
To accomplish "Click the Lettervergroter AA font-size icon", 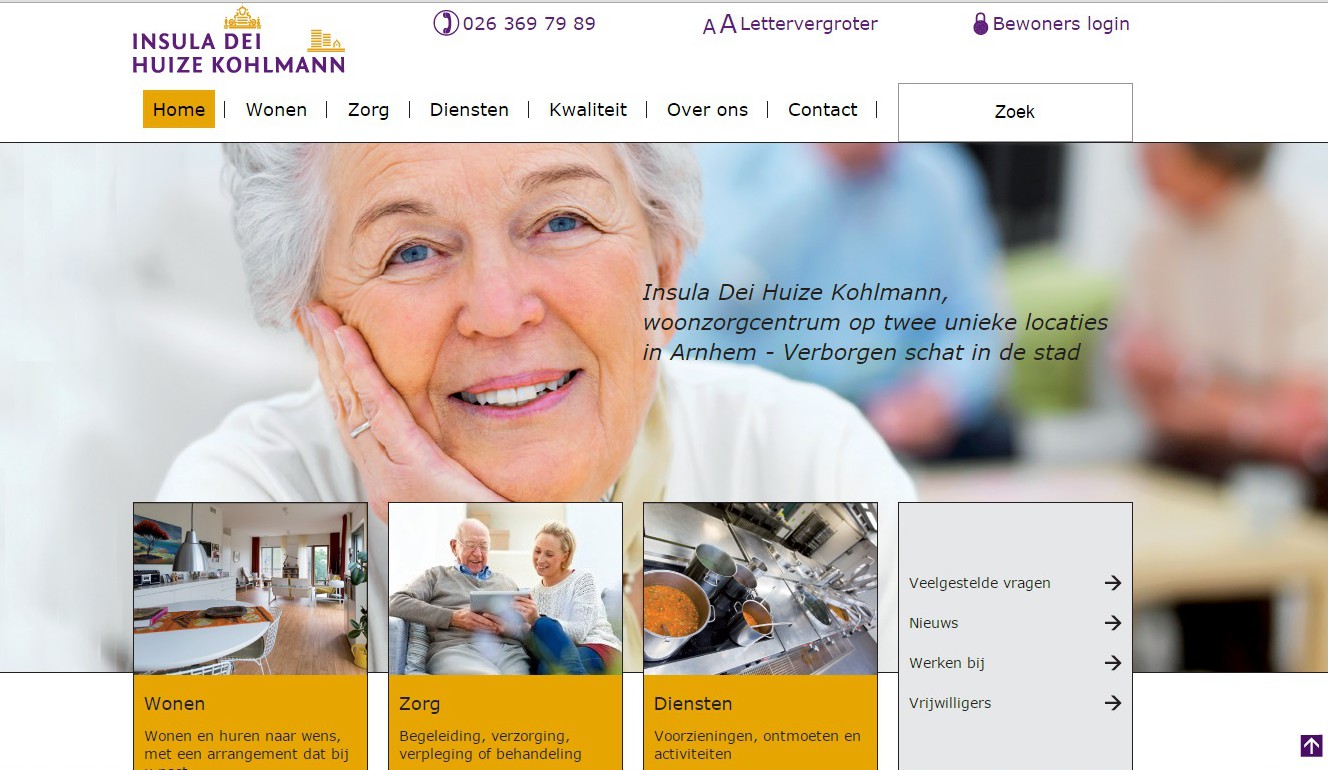I will point(719,24).
